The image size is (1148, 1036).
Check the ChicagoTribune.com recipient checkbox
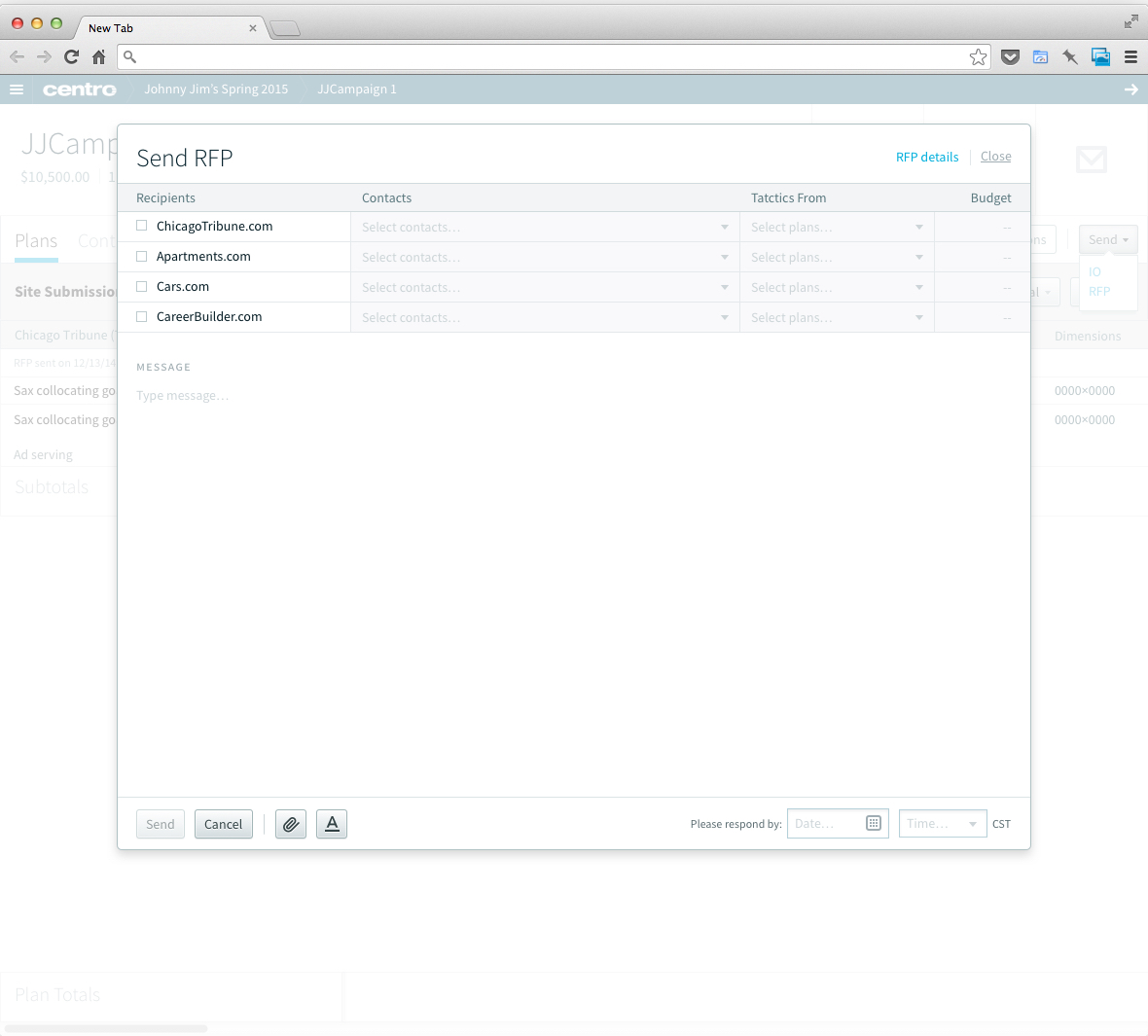coord(142,227)
